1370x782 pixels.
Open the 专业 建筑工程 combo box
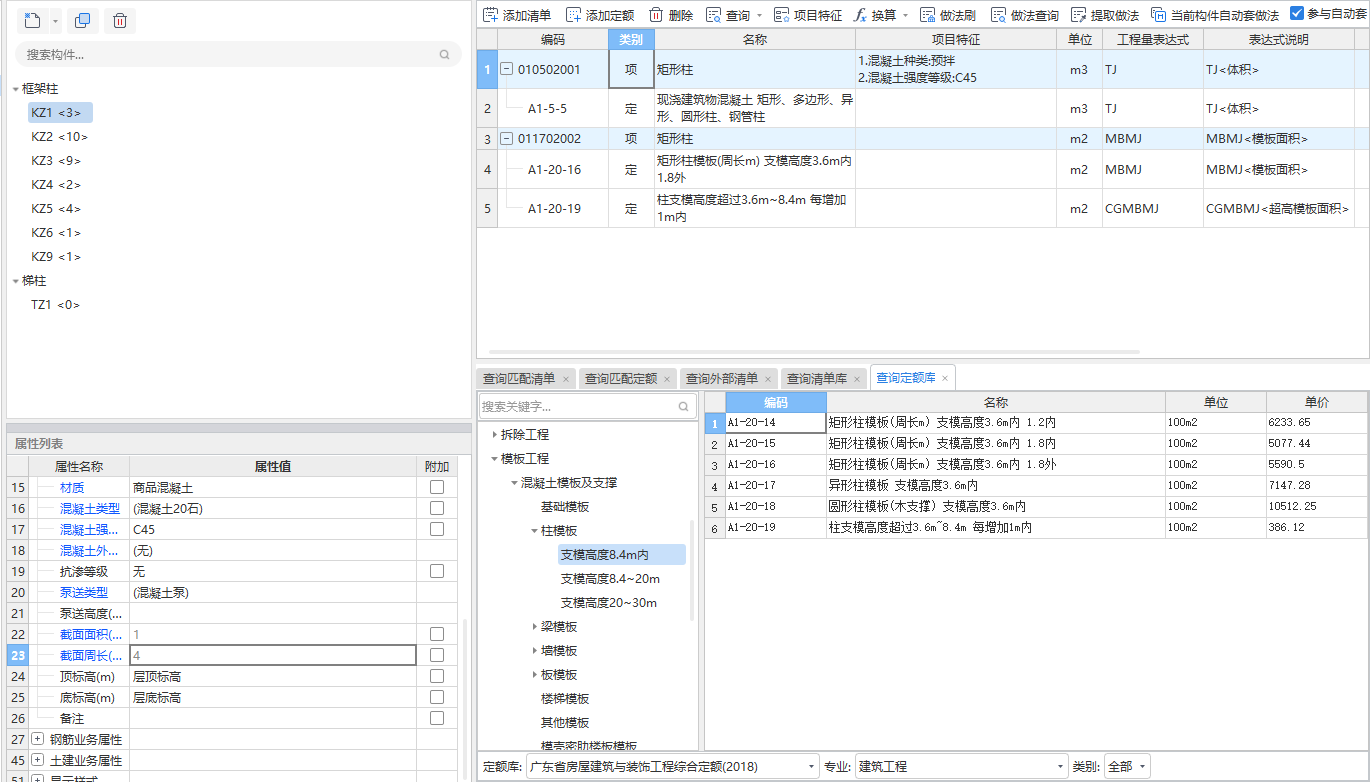point(961,766)
